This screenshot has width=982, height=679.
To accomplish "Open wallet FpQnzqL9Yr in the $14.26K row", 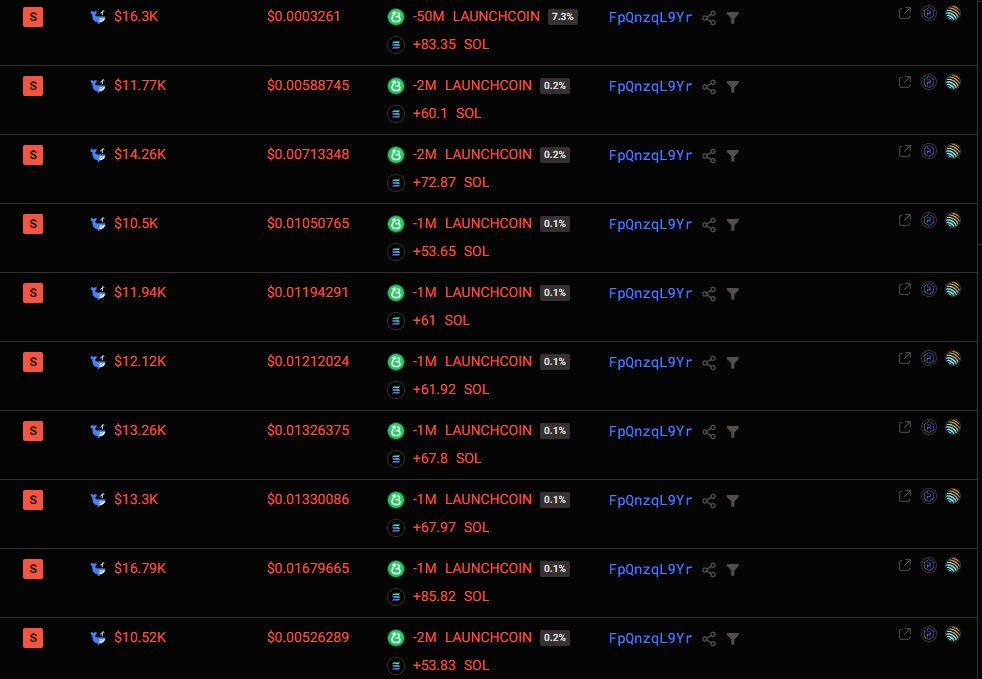I will coord(650,155).
